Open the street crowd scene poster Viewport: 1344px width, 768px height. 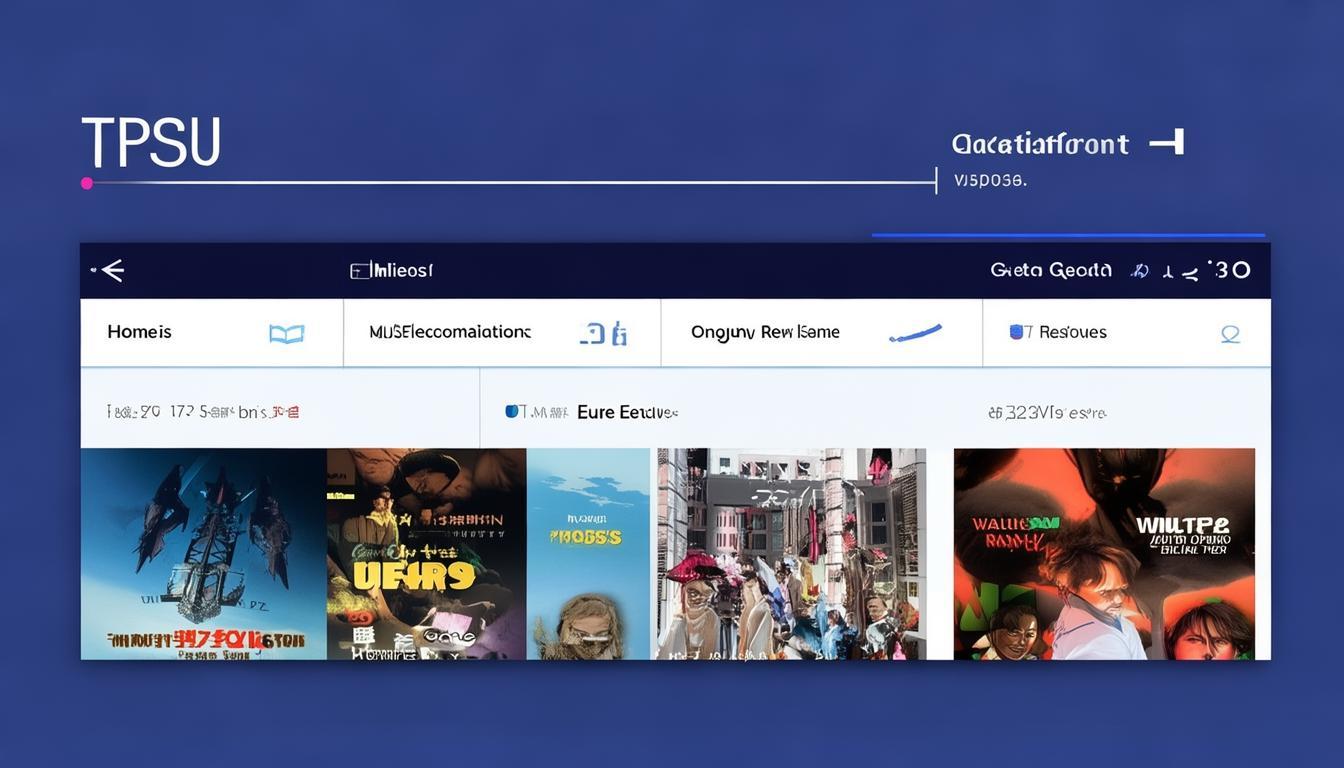791,554
